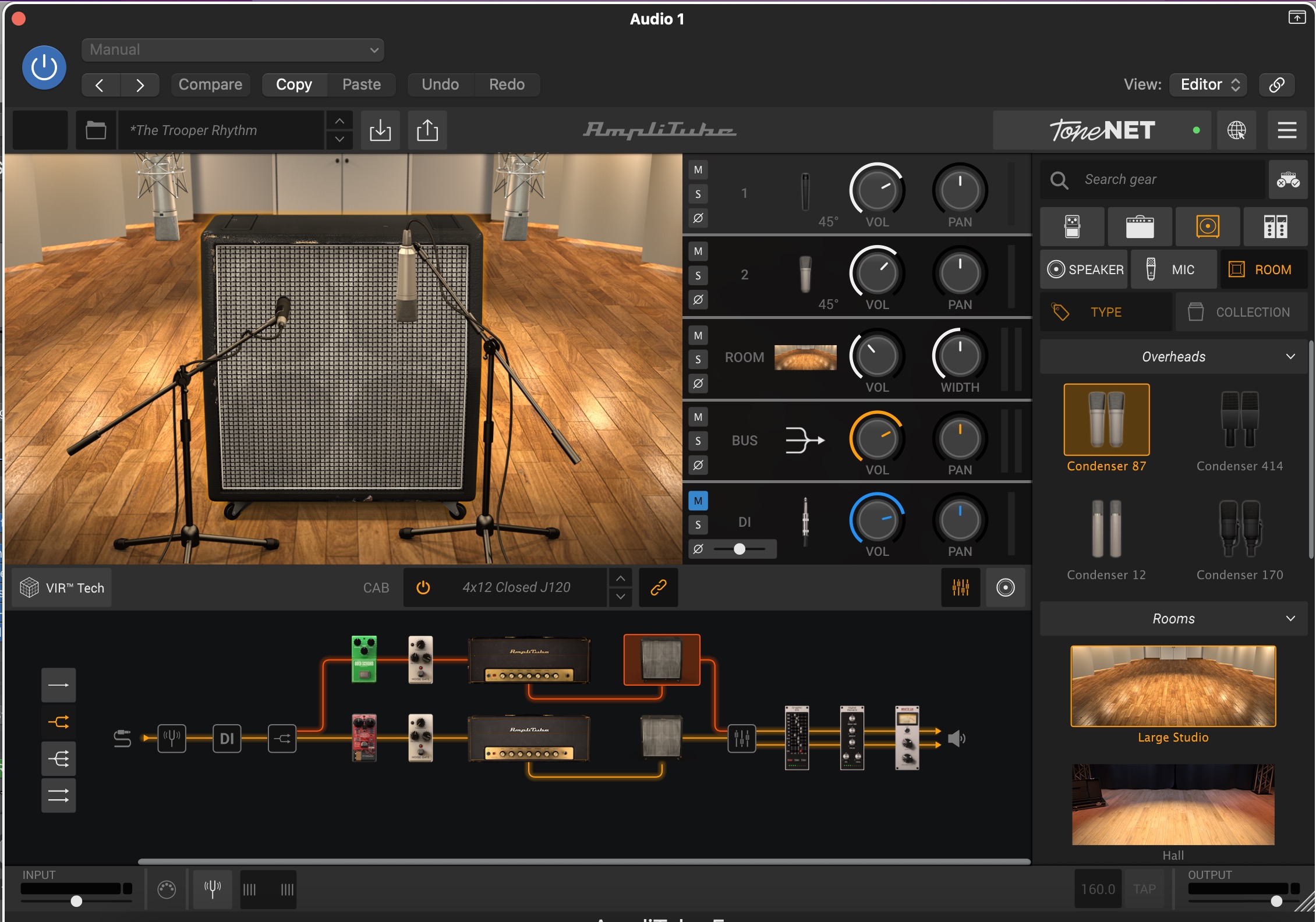Open the cab mixer faders icon
This screenshot has height=922, width=1316.
961,588
